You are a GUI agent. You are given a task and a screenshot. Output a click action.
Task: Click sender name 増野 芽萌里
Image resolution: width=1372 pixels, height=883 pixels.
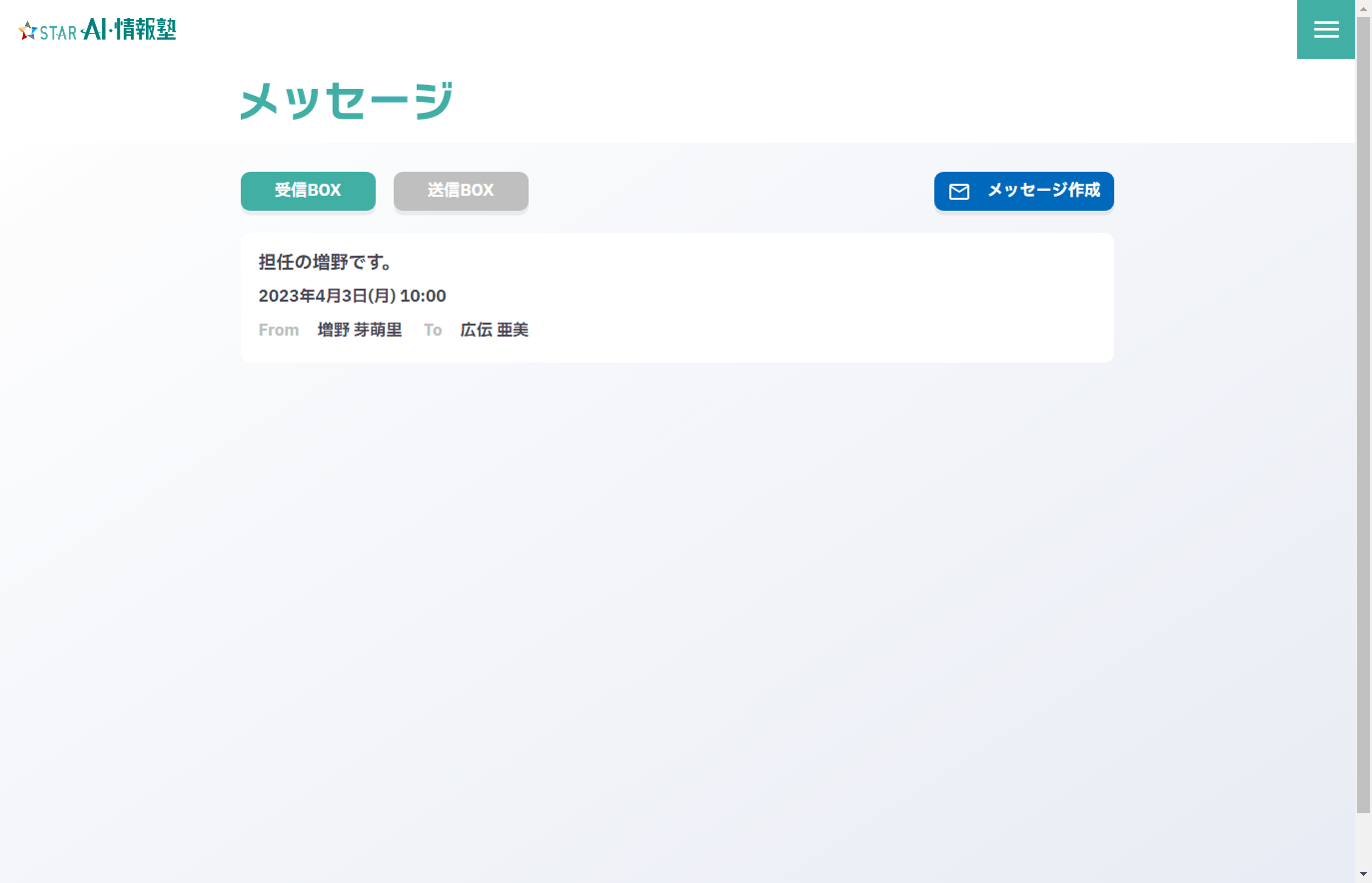click(360, 330)
